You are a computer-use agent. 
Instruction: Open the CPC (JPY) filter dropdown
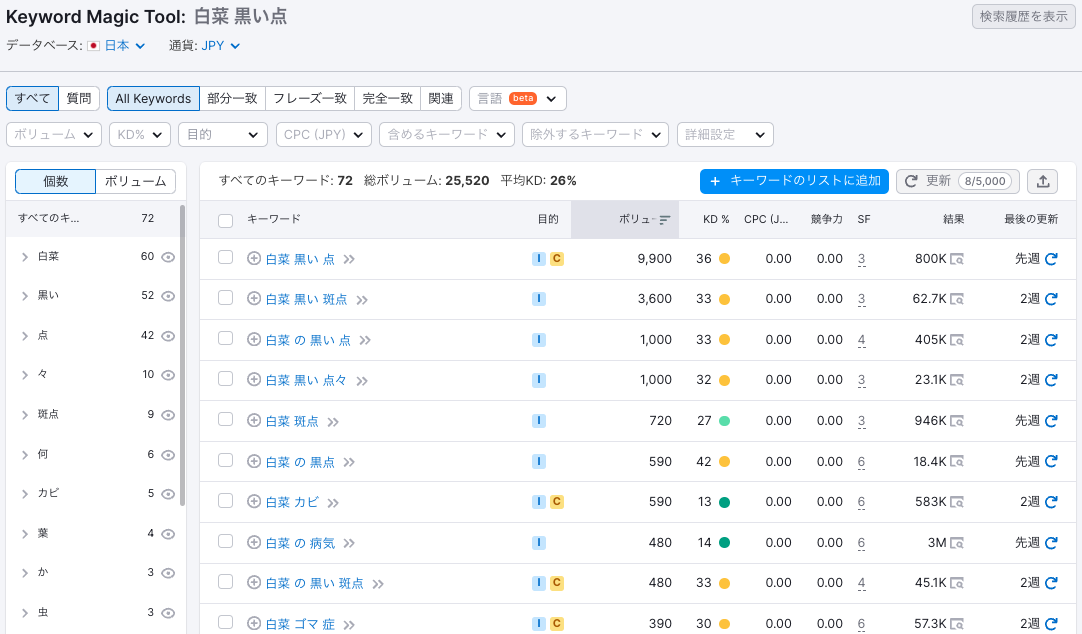[x=324, y=135]
